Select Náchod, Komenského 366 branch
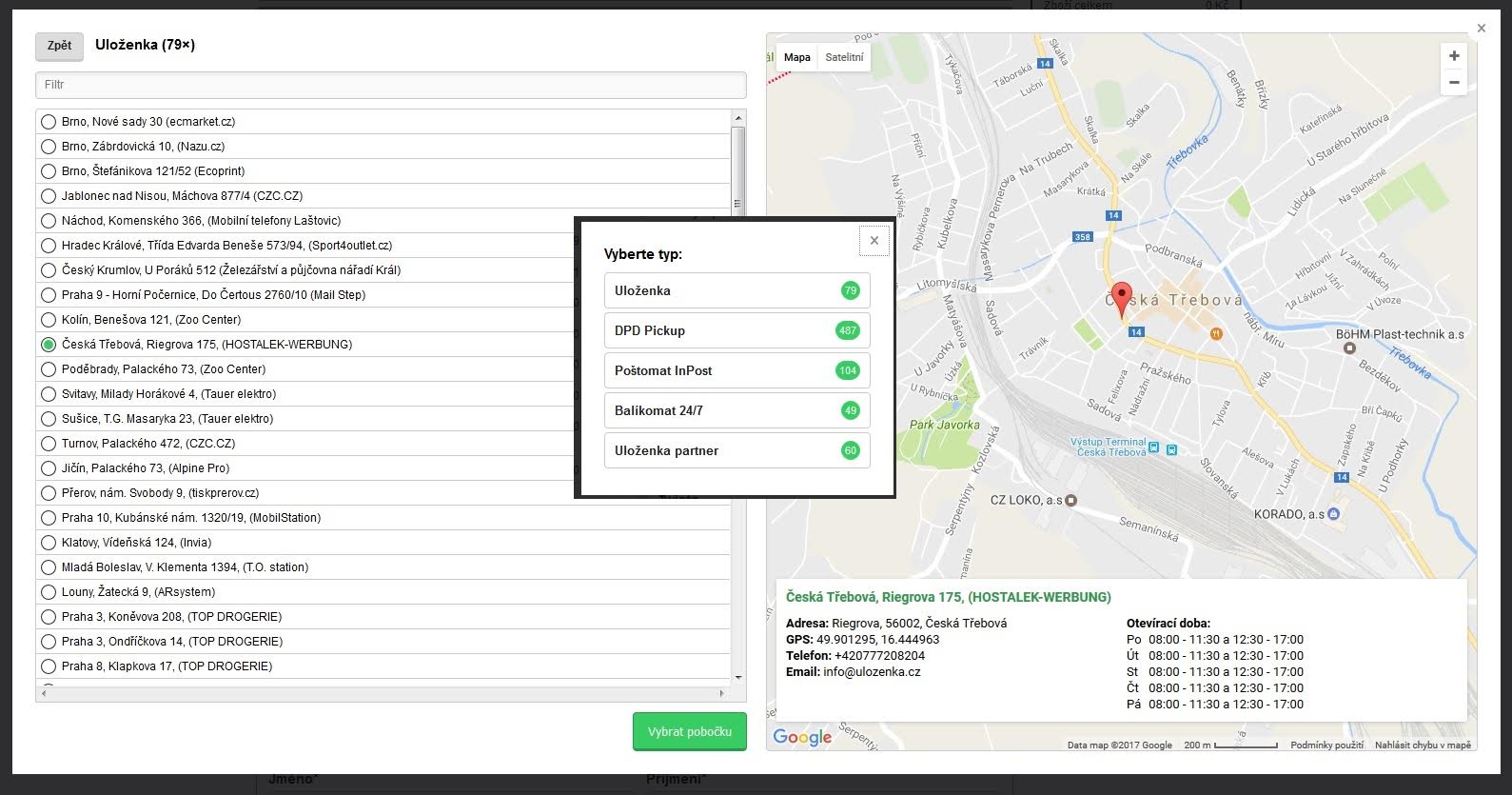 (x=49, y=221)
